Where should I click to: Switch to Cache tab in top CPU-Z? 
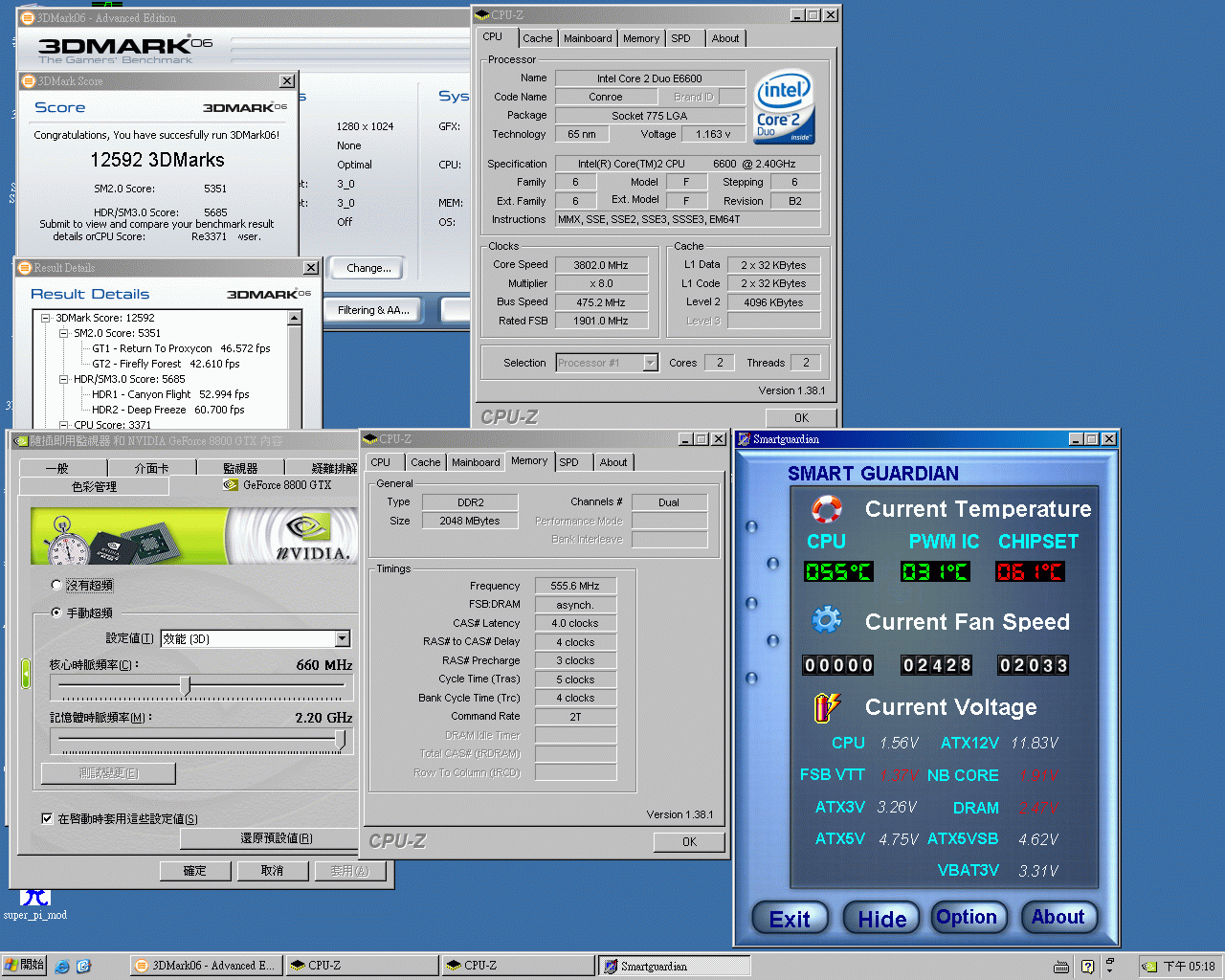(x=537, y=38)
